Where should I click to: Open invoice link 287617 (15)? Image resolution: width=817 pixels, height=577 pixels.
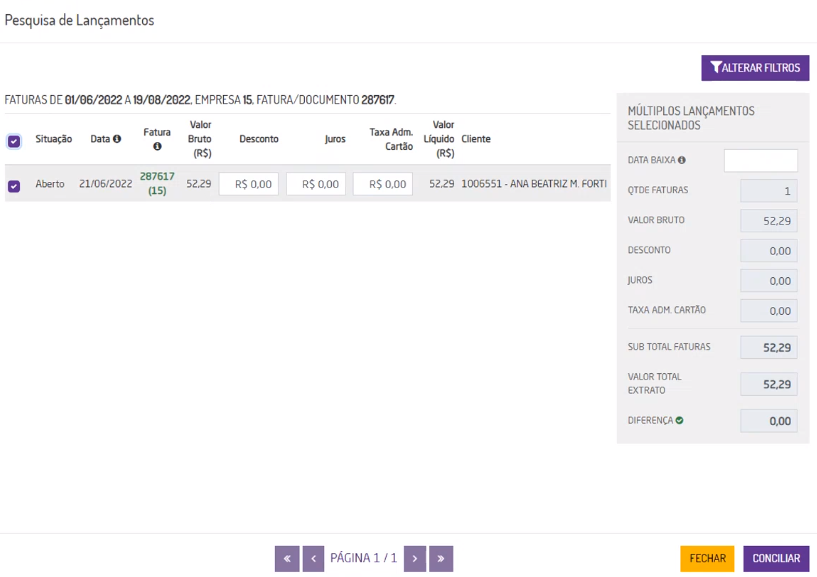(157, 183)
